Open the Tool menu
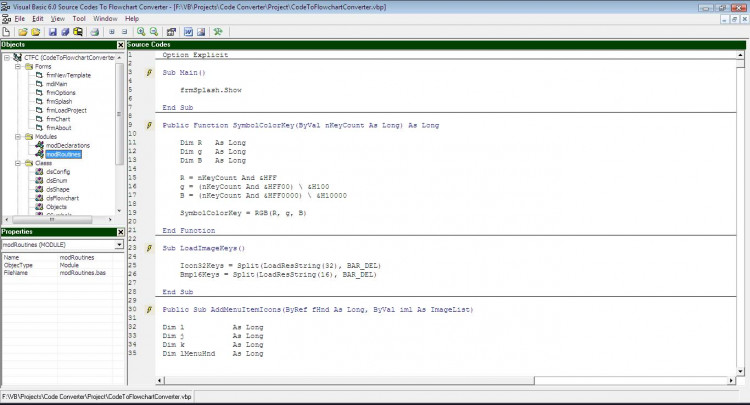Screen dimensions: 750x405 [x=79, y=18]
